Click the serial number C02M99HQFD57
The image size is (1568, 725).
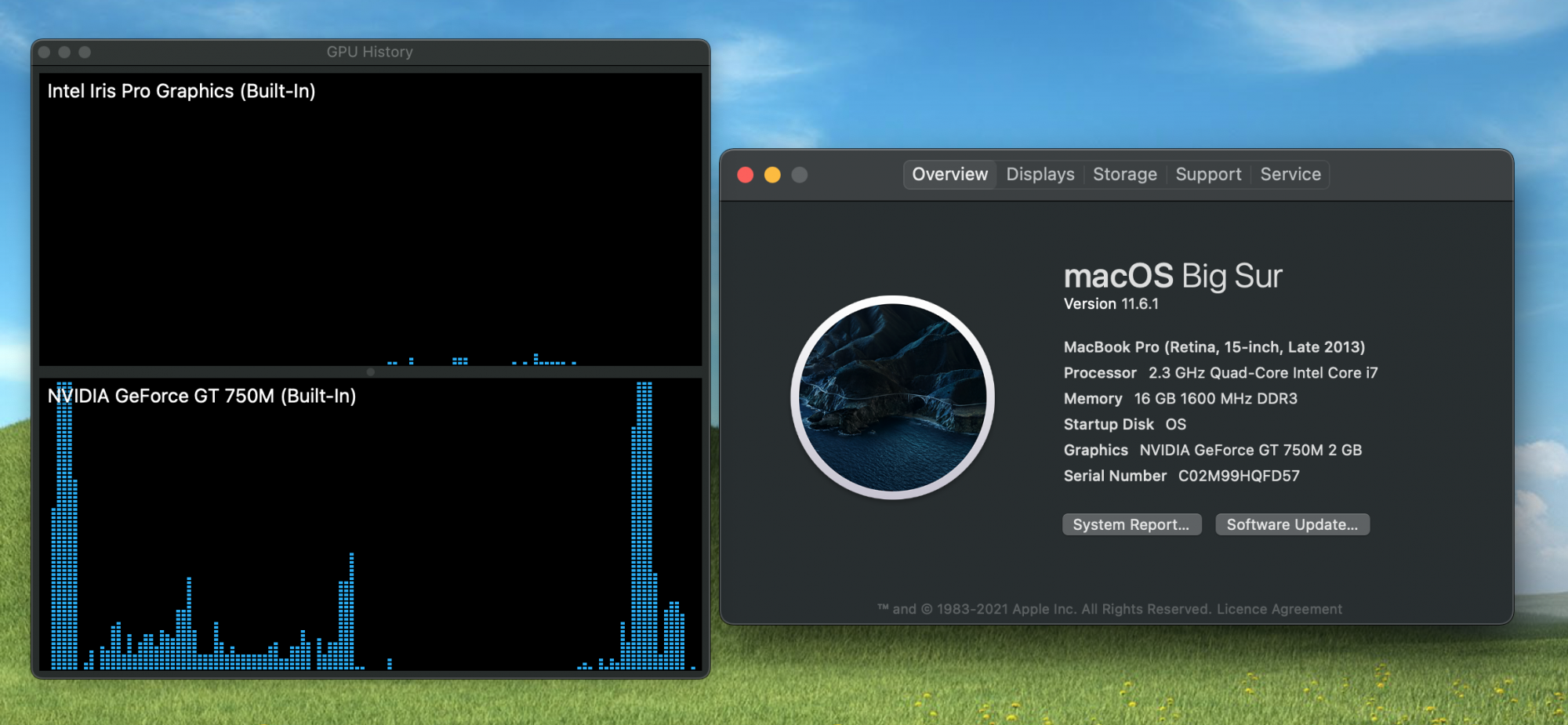[1239, 476]
